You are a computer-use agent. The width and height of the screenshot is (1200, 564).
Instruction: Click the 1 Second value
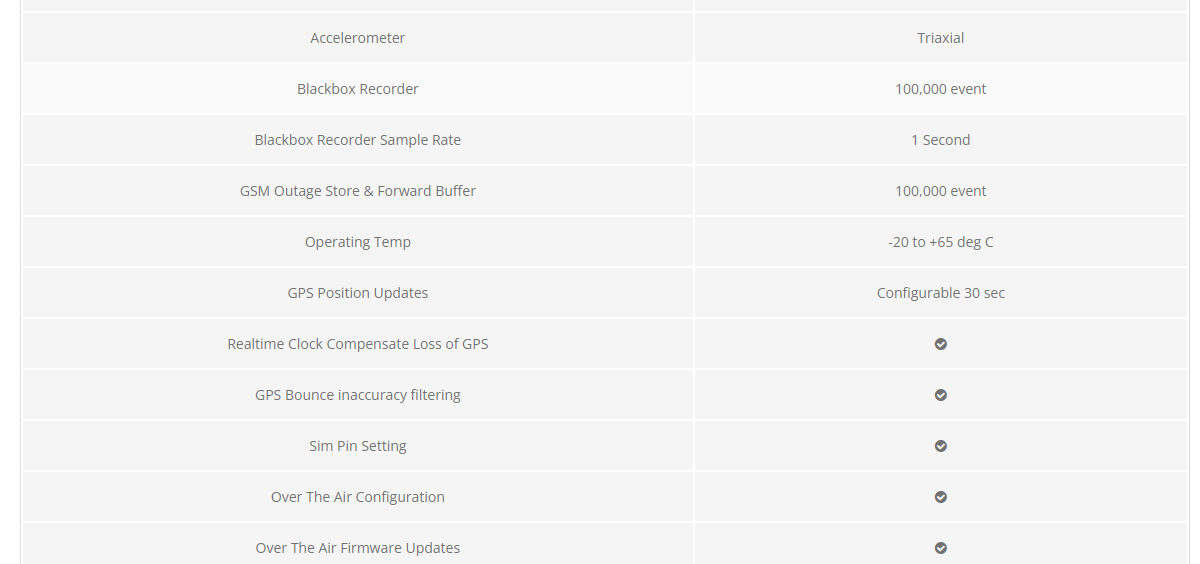[x=941, y=140]
